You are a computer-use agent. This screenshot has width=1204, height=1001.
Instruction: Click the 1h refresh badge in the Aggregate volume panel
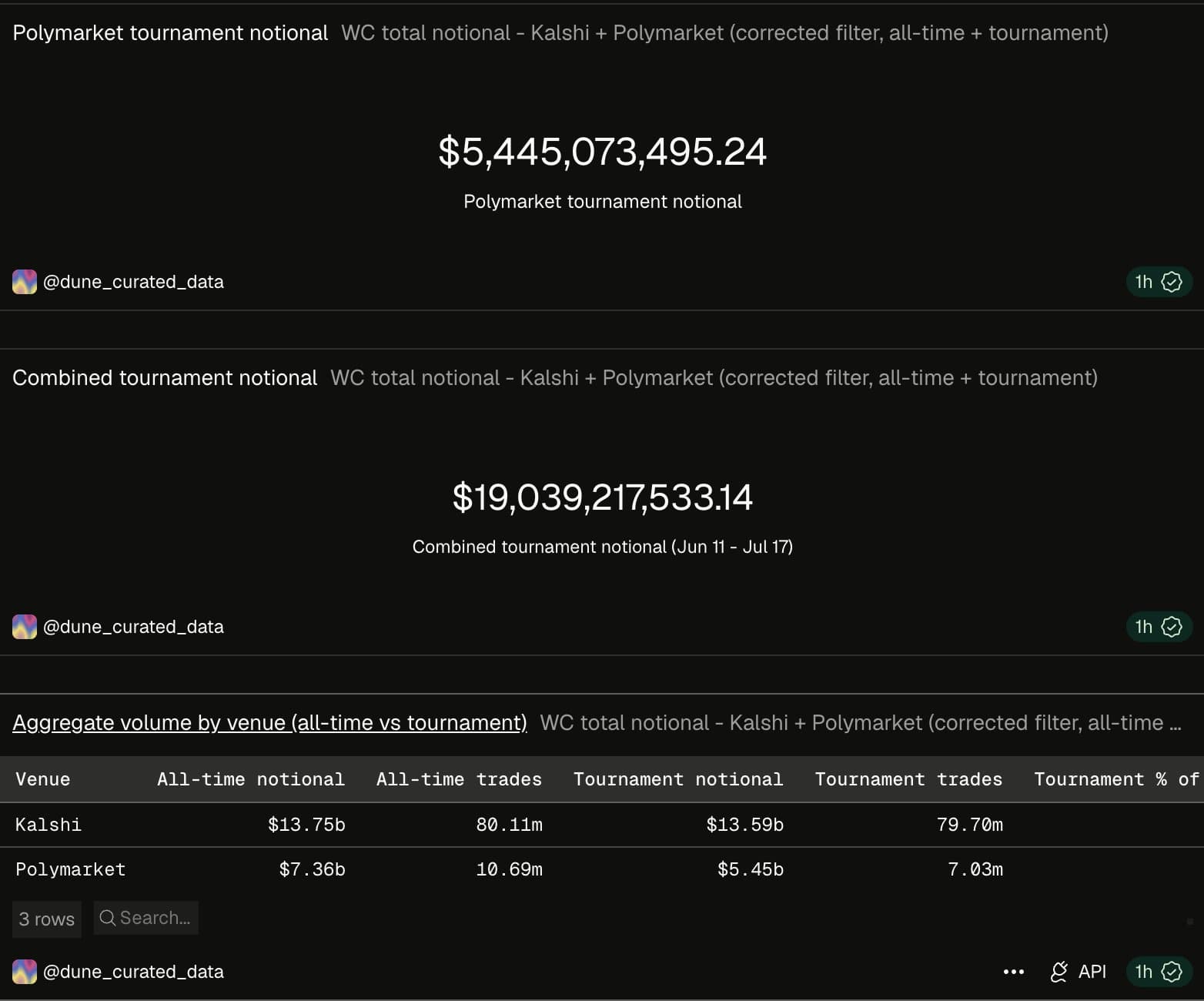pyautogui.click(x=1159, y=972)
